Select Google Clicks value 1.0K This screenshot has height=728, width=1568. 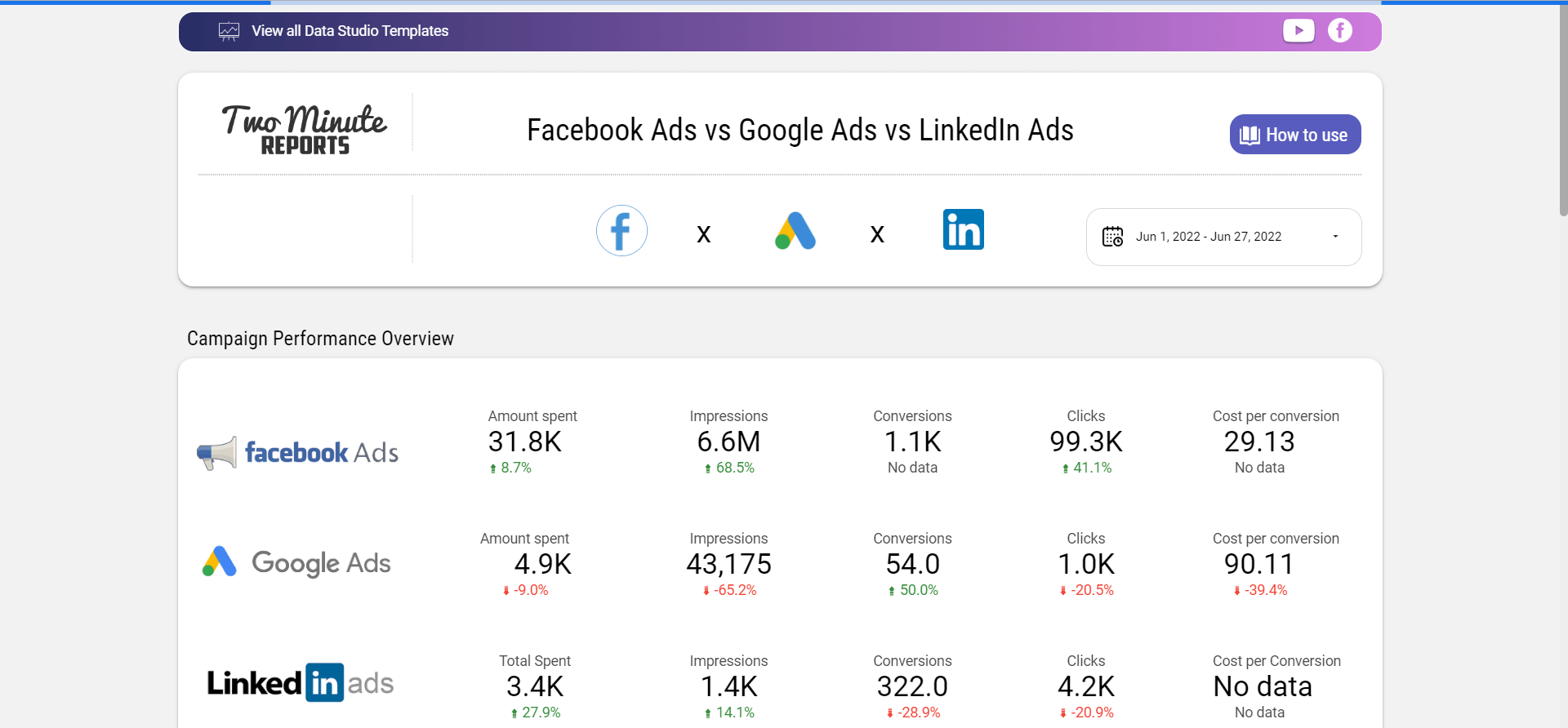tap(1086, 564)
